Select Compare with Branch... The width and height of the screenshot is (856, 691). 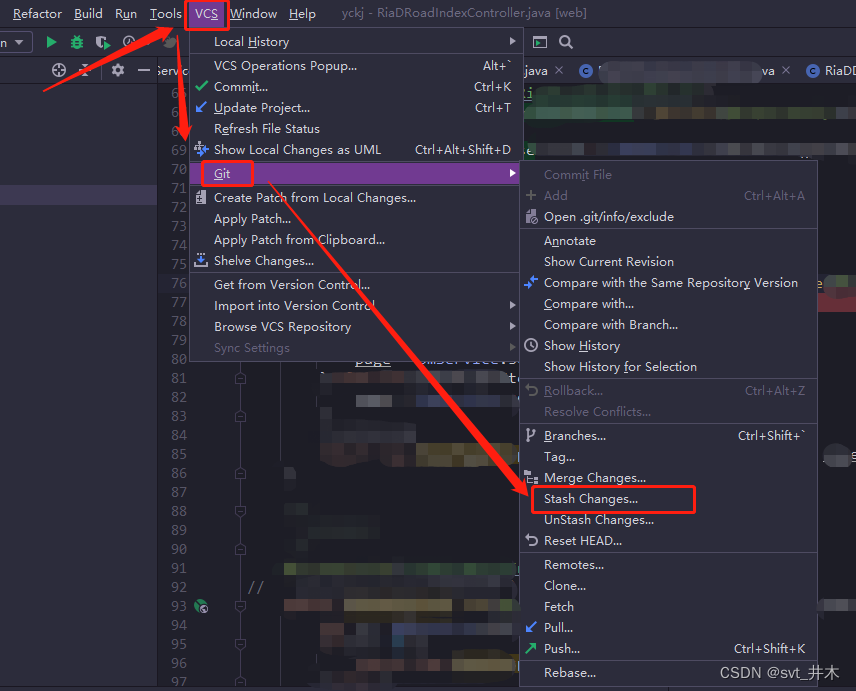[x=668, y=325]
